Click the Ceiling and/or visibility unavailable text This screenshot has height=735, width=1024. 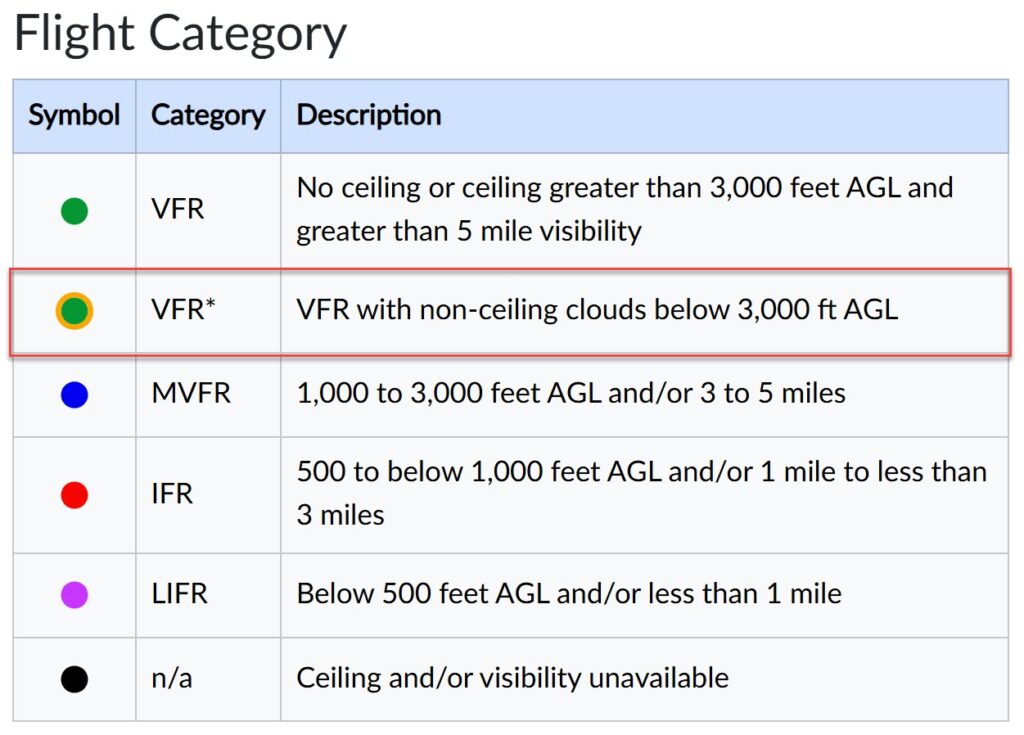coord(512,678)
